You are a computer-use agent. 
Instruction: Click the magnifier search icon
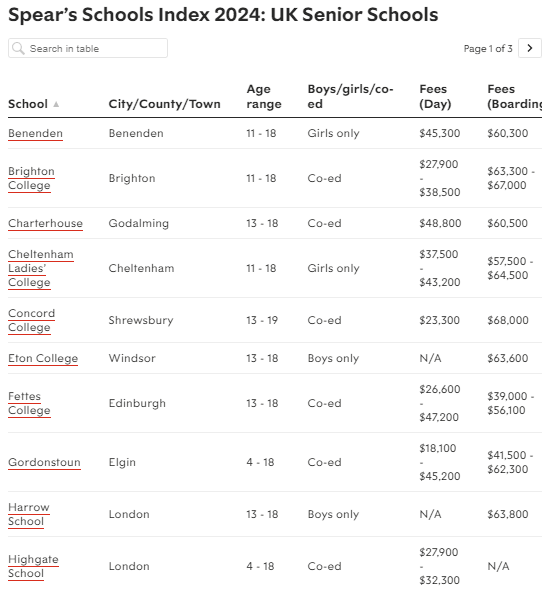point(18,48)
